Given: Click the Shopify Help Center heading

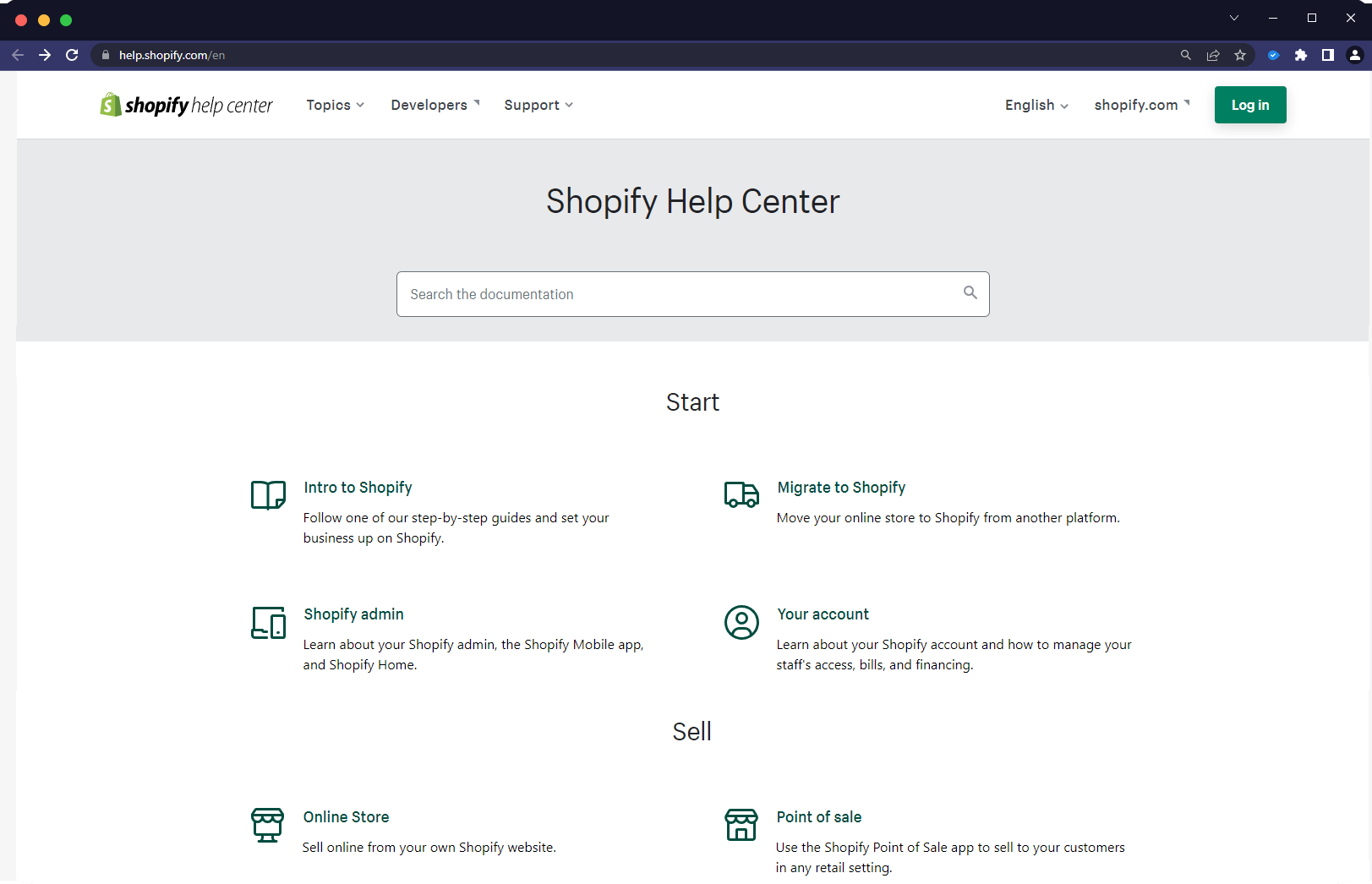Looking at the screenshot, I should tap(692, 201).
